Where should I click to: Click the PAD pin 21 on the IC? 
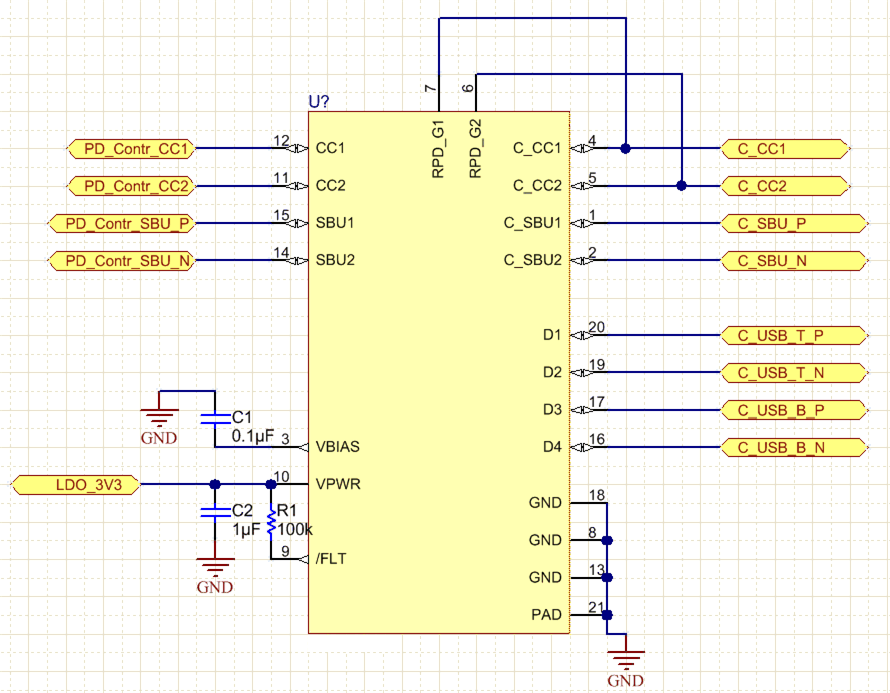pos(548,615)
